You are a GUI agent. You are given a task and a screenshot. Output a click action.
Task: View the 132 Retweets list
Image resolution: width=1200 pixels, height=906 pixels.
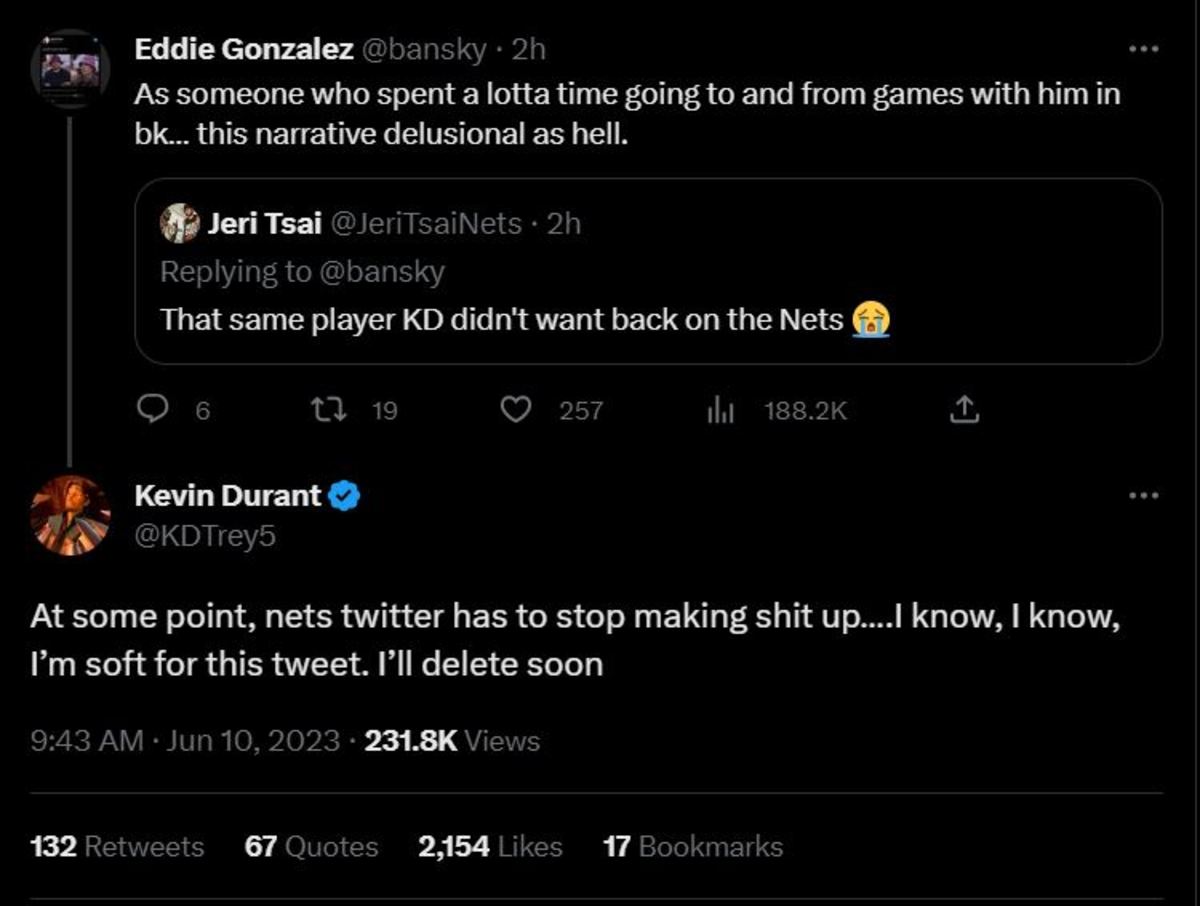pos(118,847)
